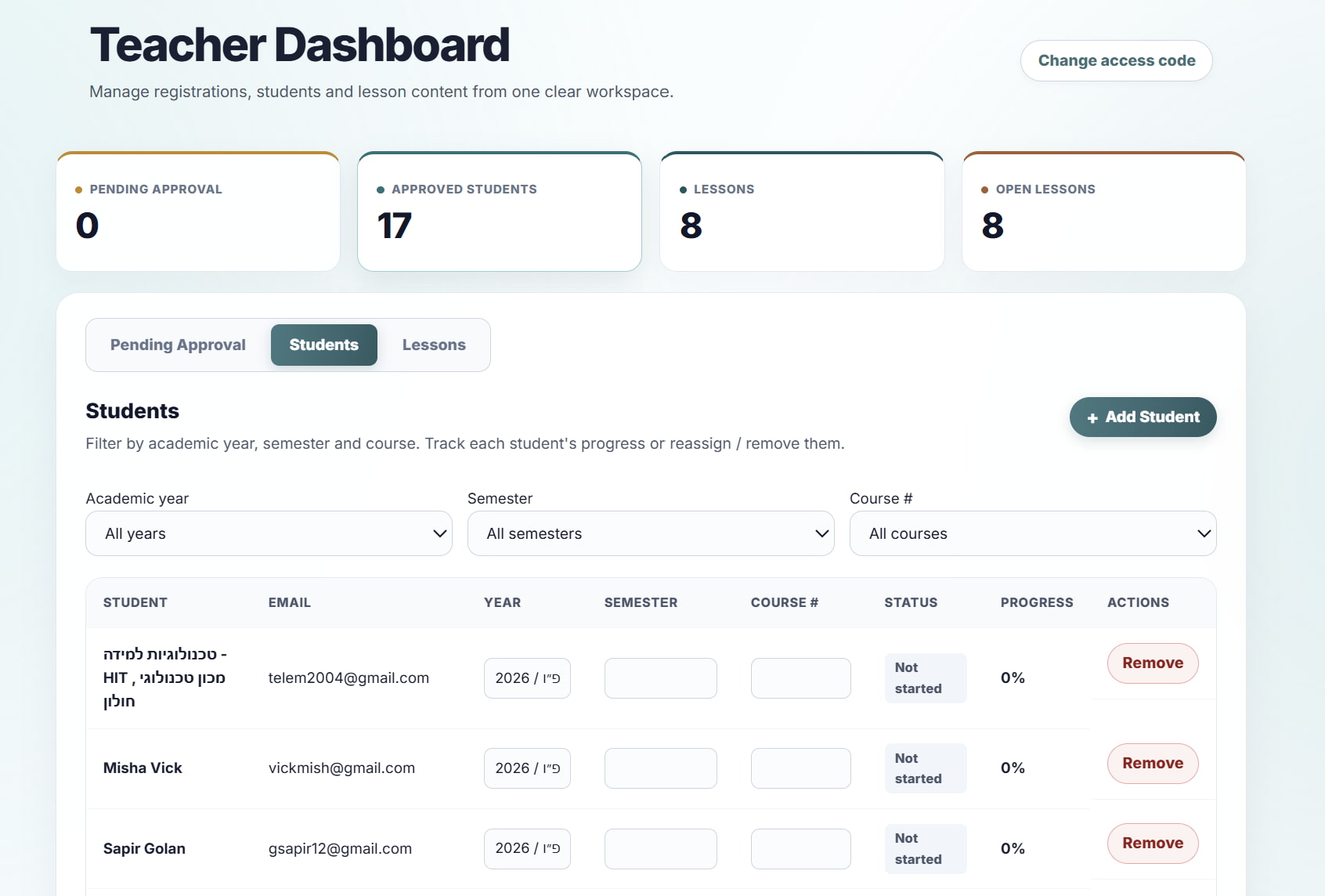This screenshot has width=1325, height=896.
Task: Remove Sapir Golan from students
Action: tap(1153, 844)
